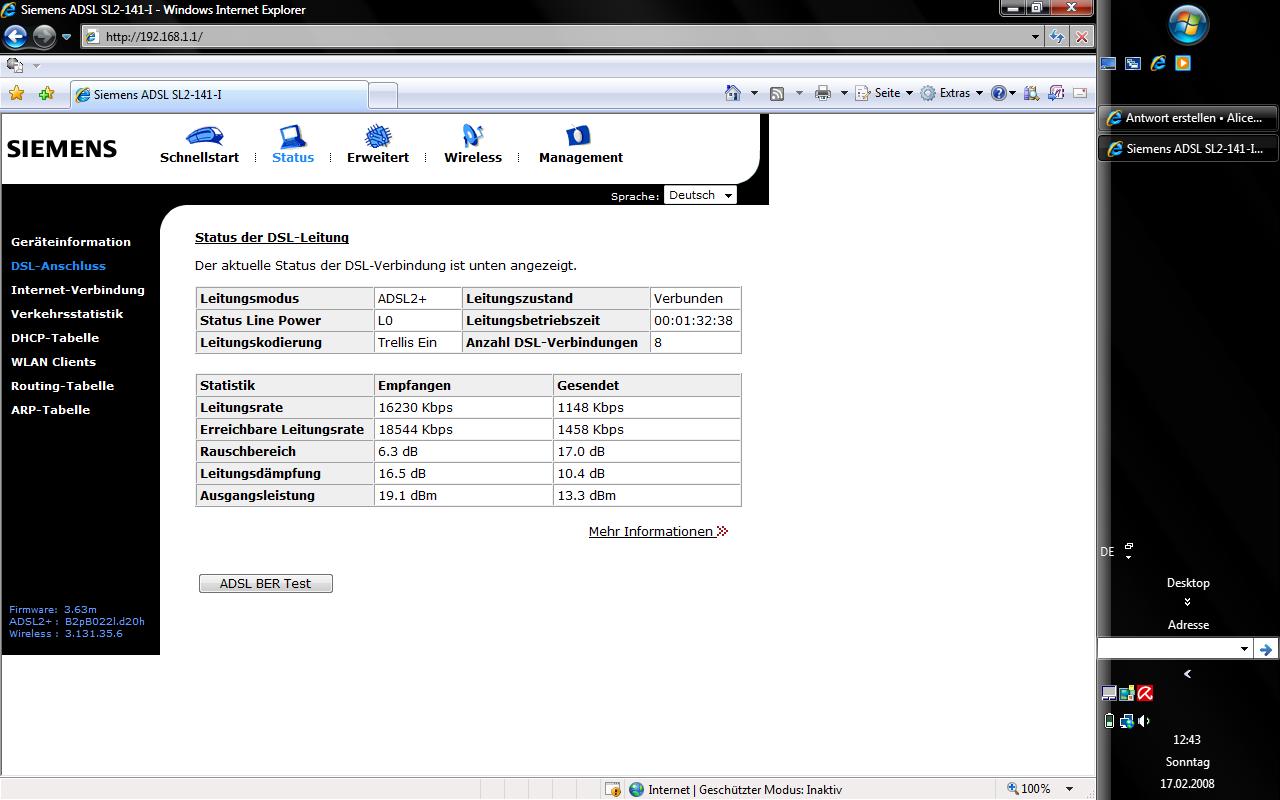The image size is (1280, 800).
Task: Open the Favorites Center star icon
Action: pos(16,94)
